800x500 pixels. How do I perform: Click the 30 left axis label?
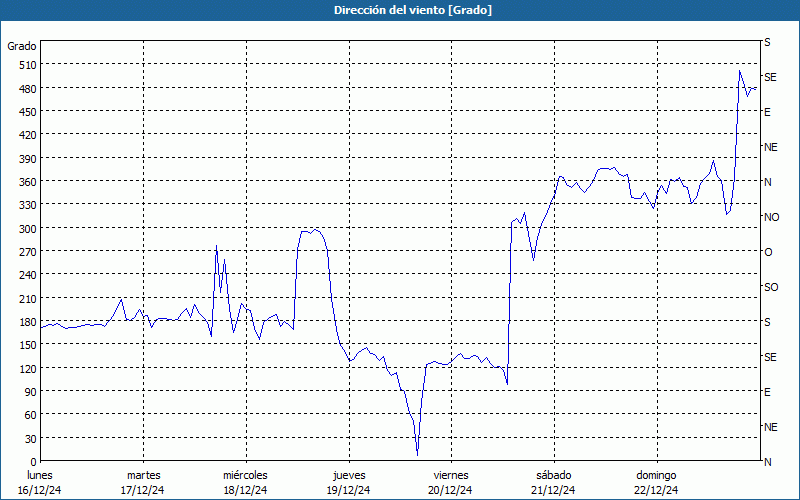point(30,439)
